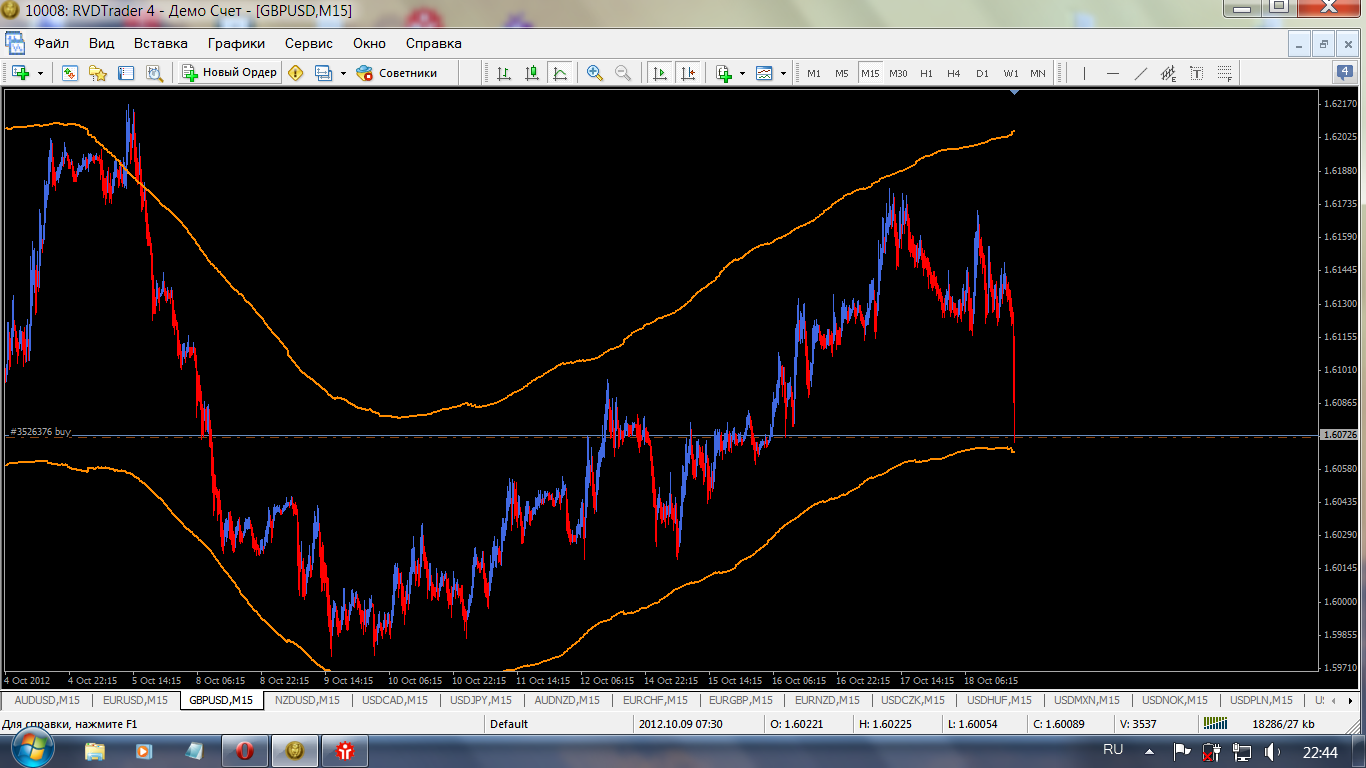Zoom out on the chart
1366x768 pixels.
pyautogui.click(x=623, y=73)
